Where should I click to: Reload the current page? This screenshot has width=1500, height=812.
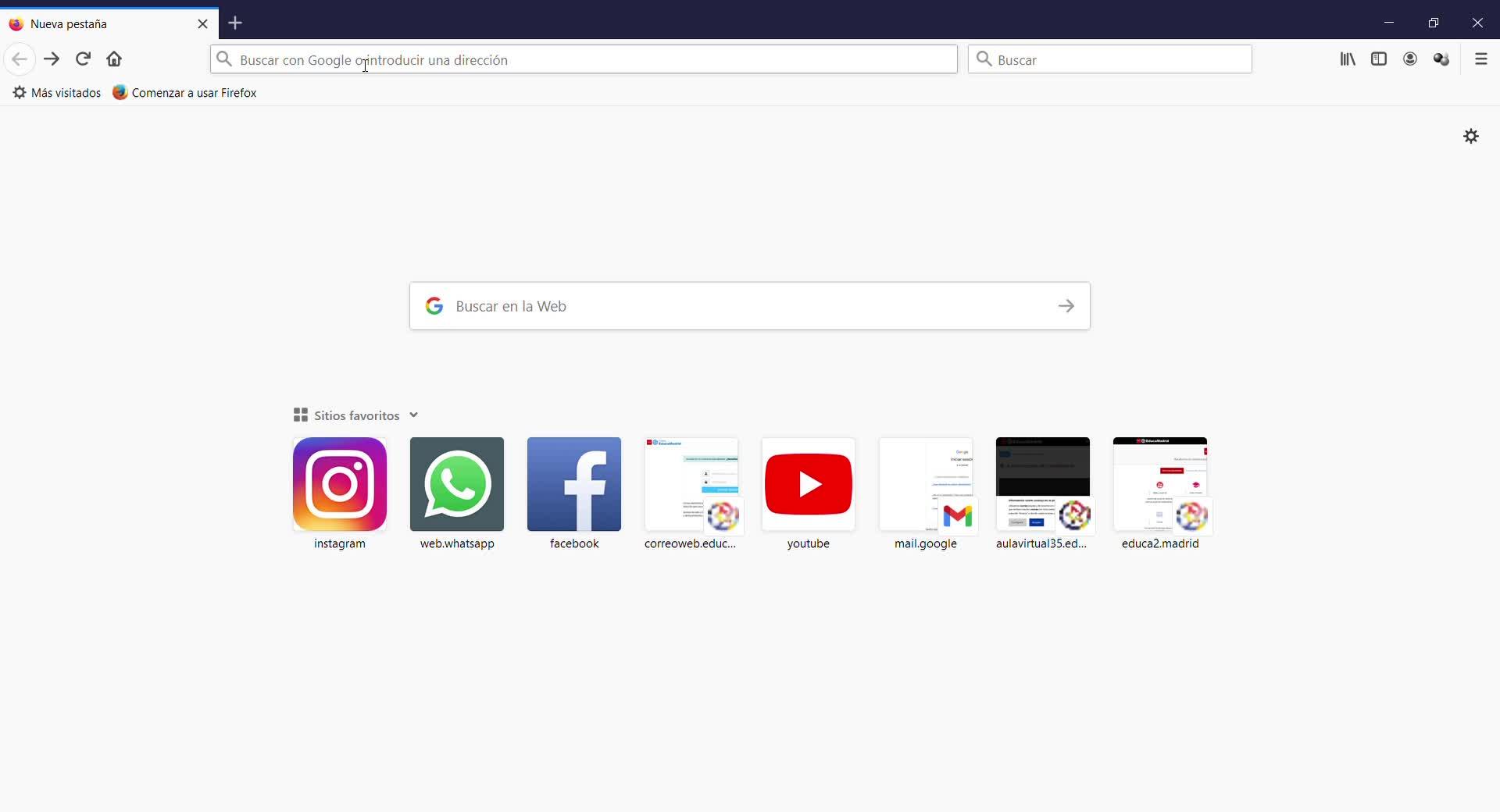(x=83, y=59)
